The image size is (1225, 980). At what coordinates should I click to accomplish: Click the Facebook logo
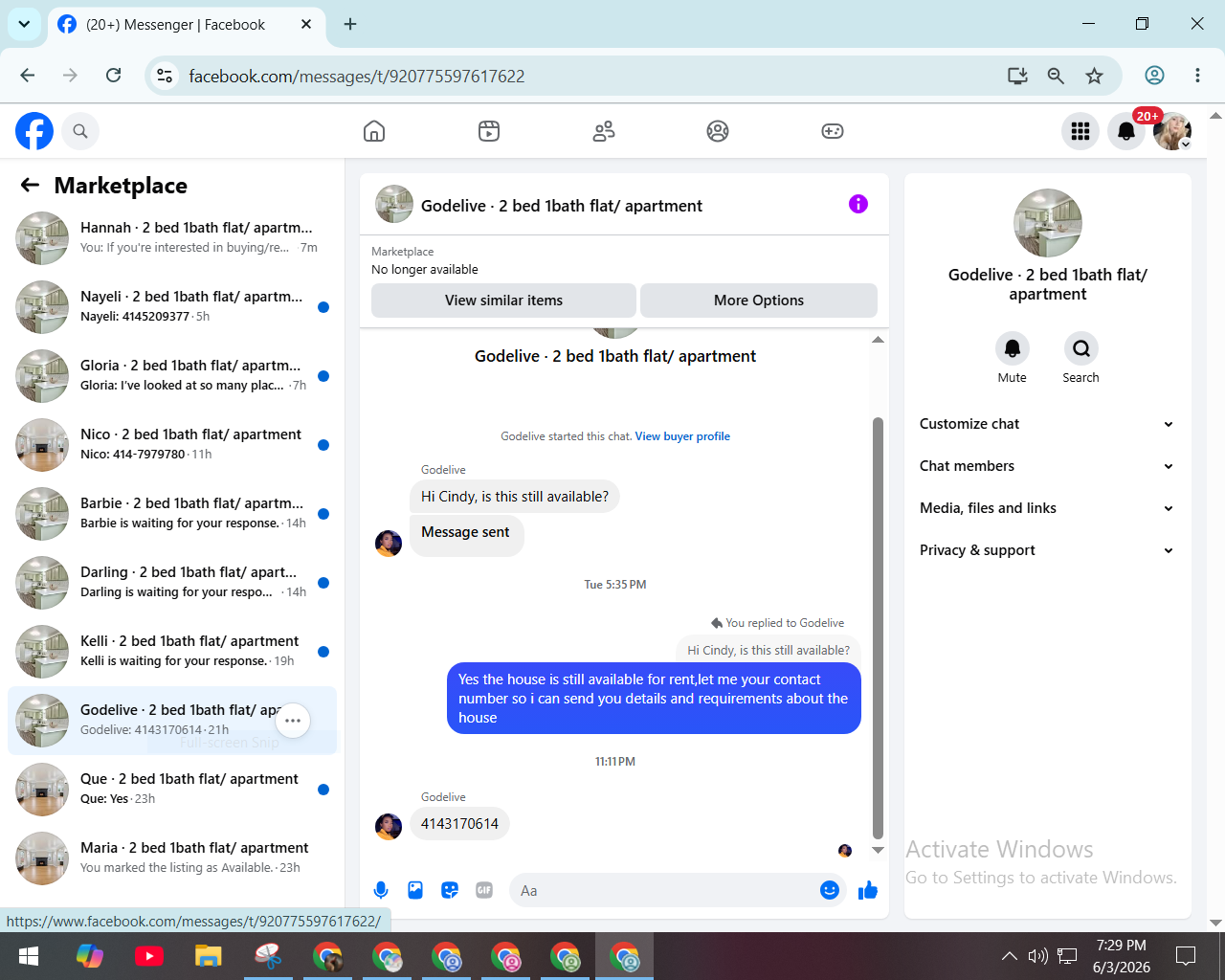pos(34,131)
